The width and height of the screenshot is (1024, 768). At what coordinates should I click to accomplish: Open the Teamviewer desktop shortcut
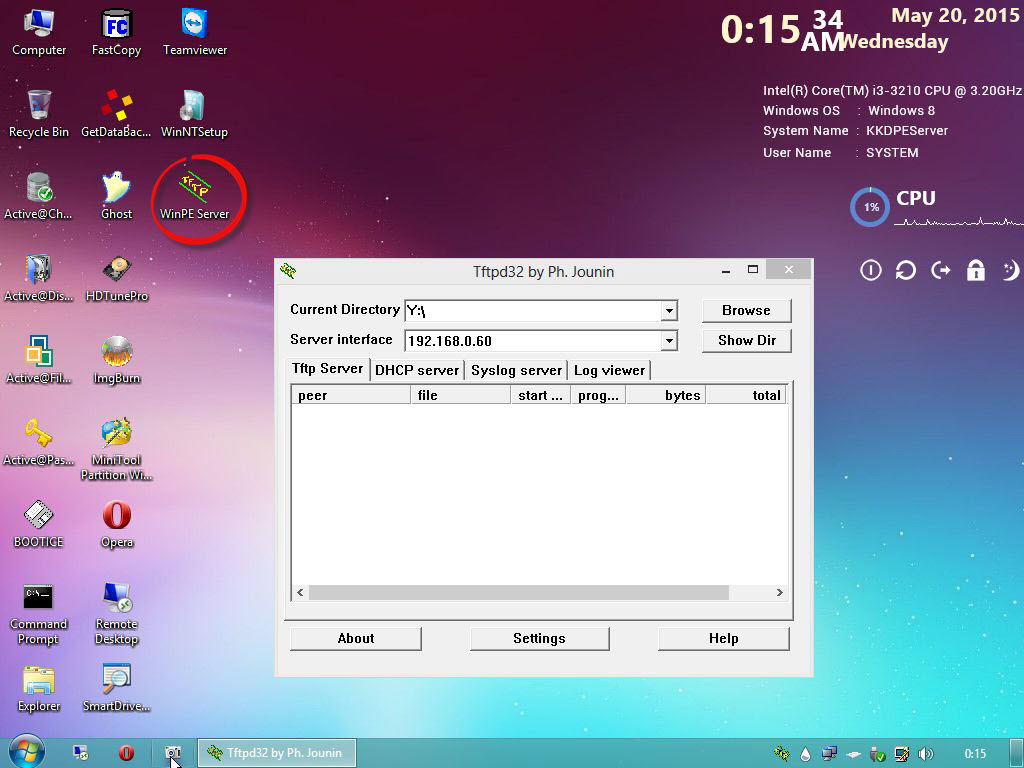[195, 33]
